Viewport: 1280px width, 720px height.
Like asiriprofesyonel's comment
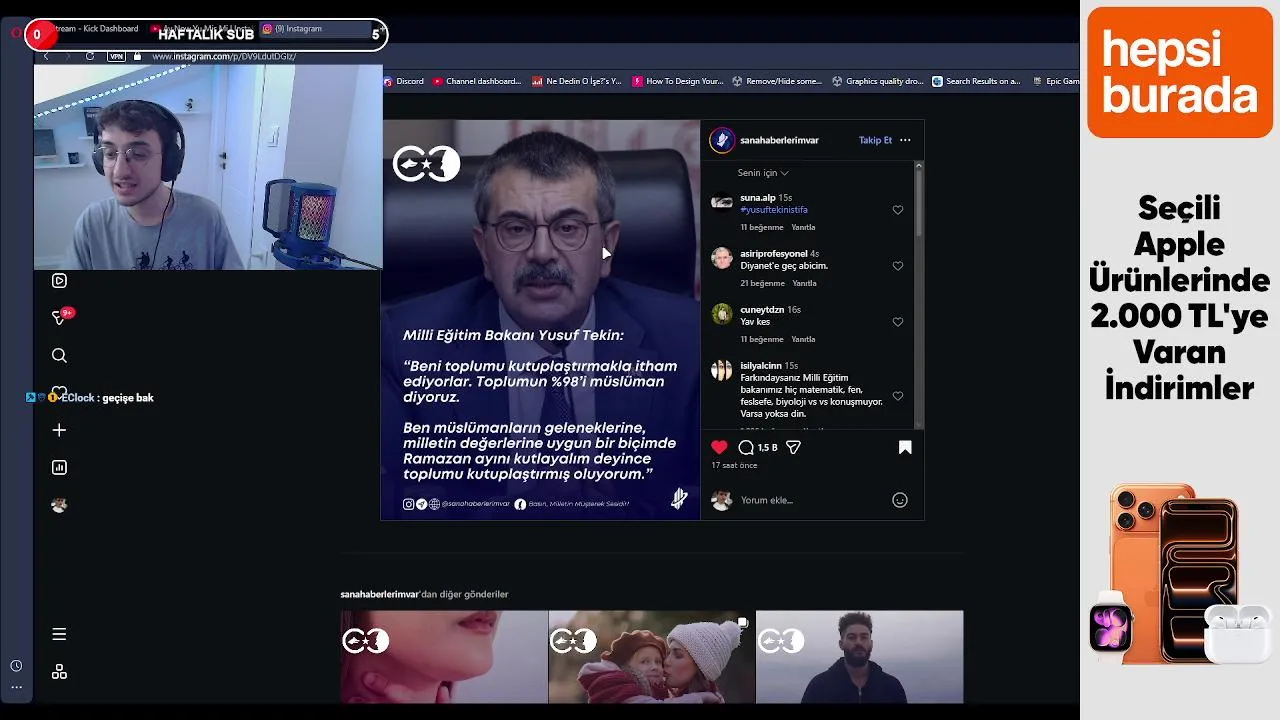(x=898, y=266)
